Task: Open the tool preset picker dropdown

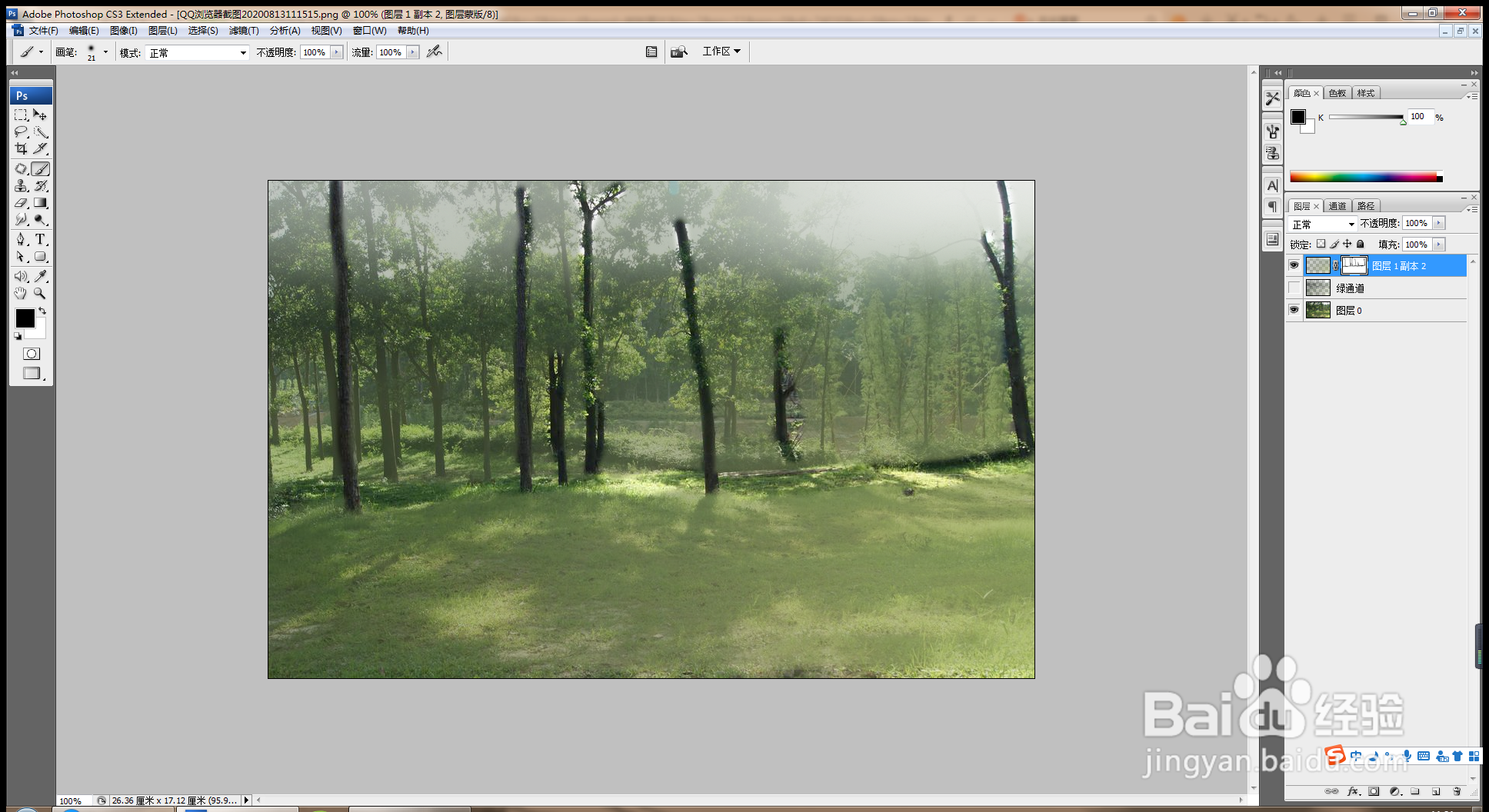Action: coord(31,52)
